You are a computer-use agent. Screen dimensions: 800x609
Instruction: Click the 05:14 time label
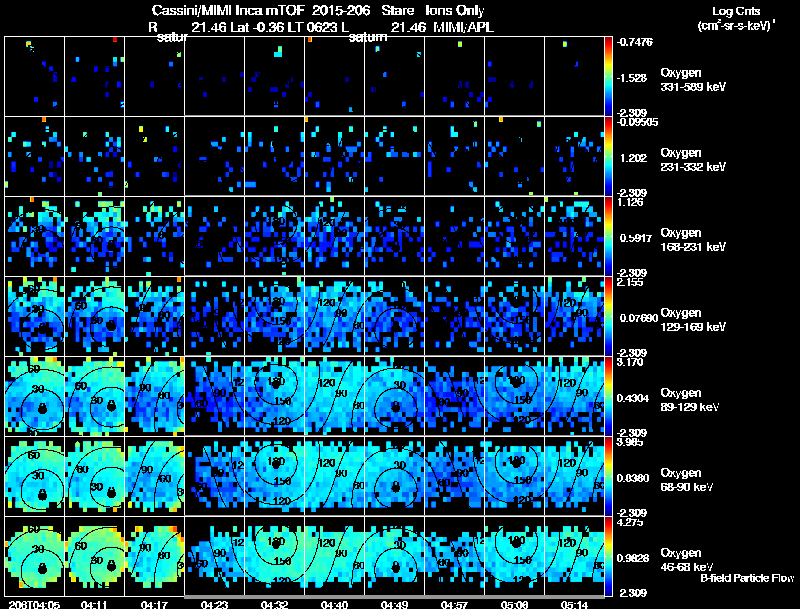574,604
